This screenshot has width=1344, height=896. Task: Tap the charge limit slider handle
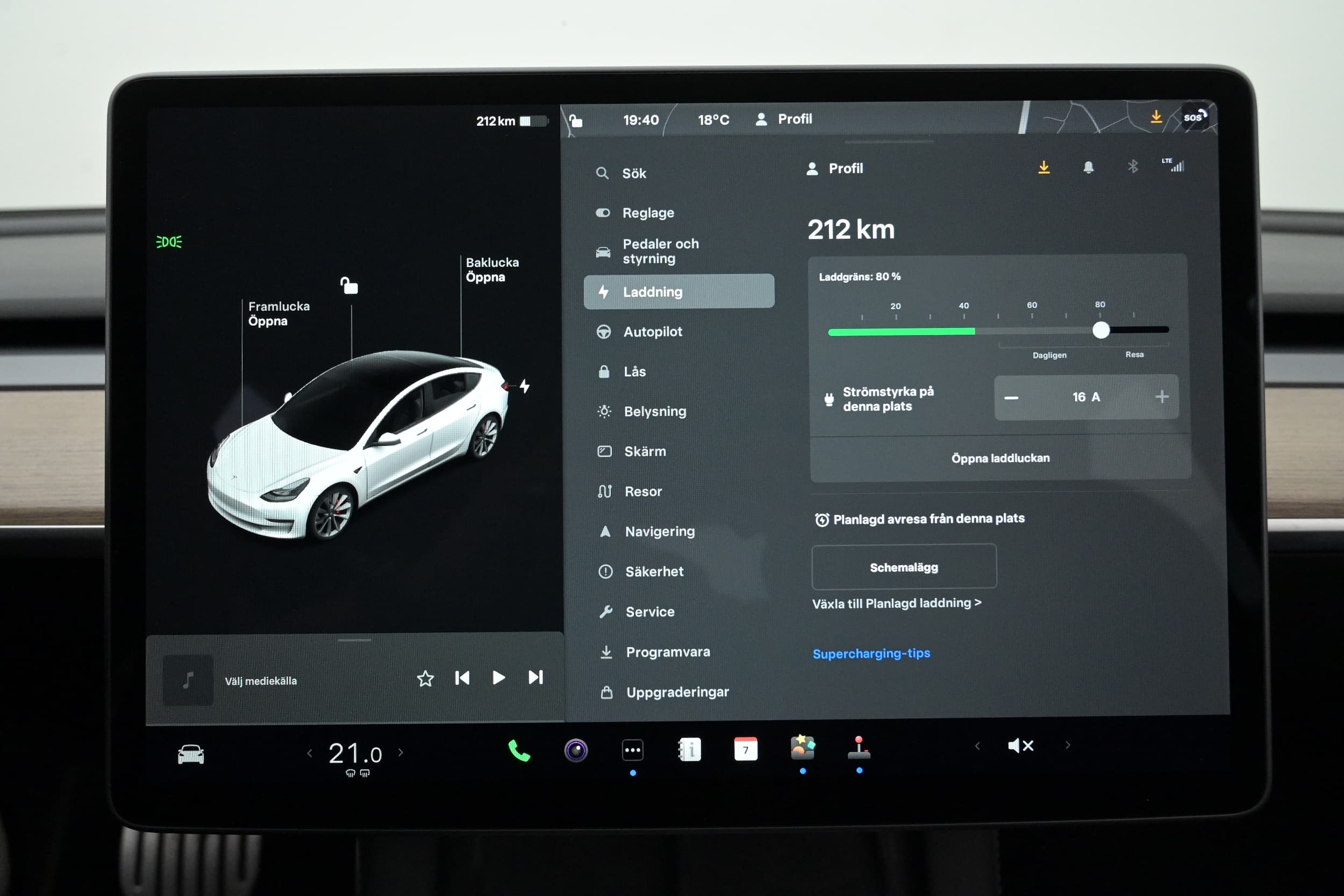click(1100, 329)
